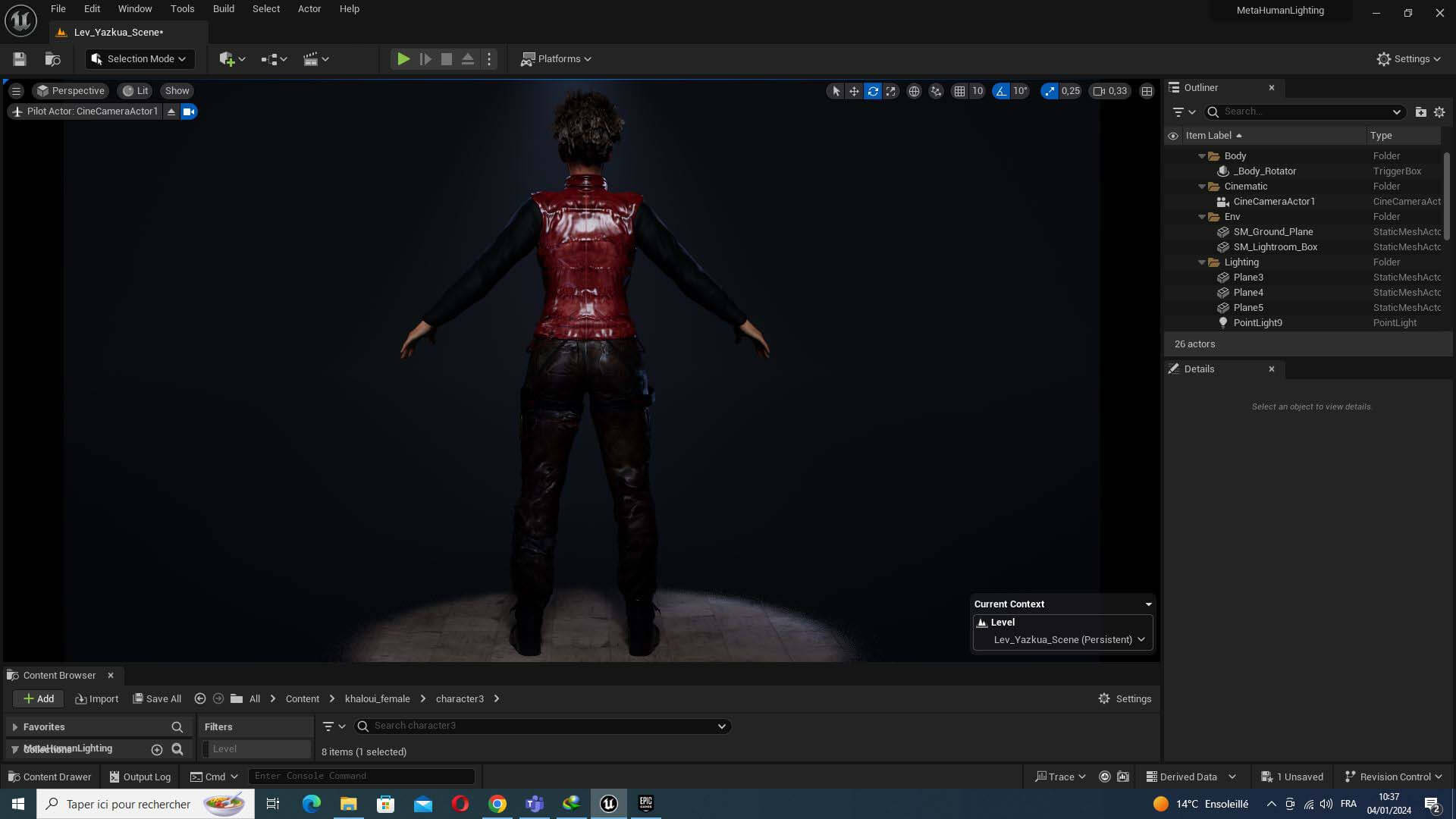Screen dimensions: 1456x819
Task: Select the translate transform tool in the viewport
Action: (x=854, y=91)
